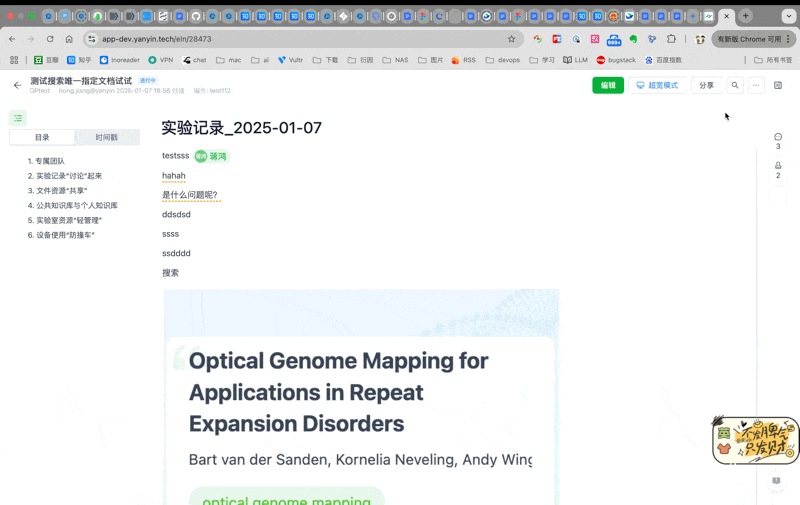Enable 超宽模式 wide mode

(657, 86)
